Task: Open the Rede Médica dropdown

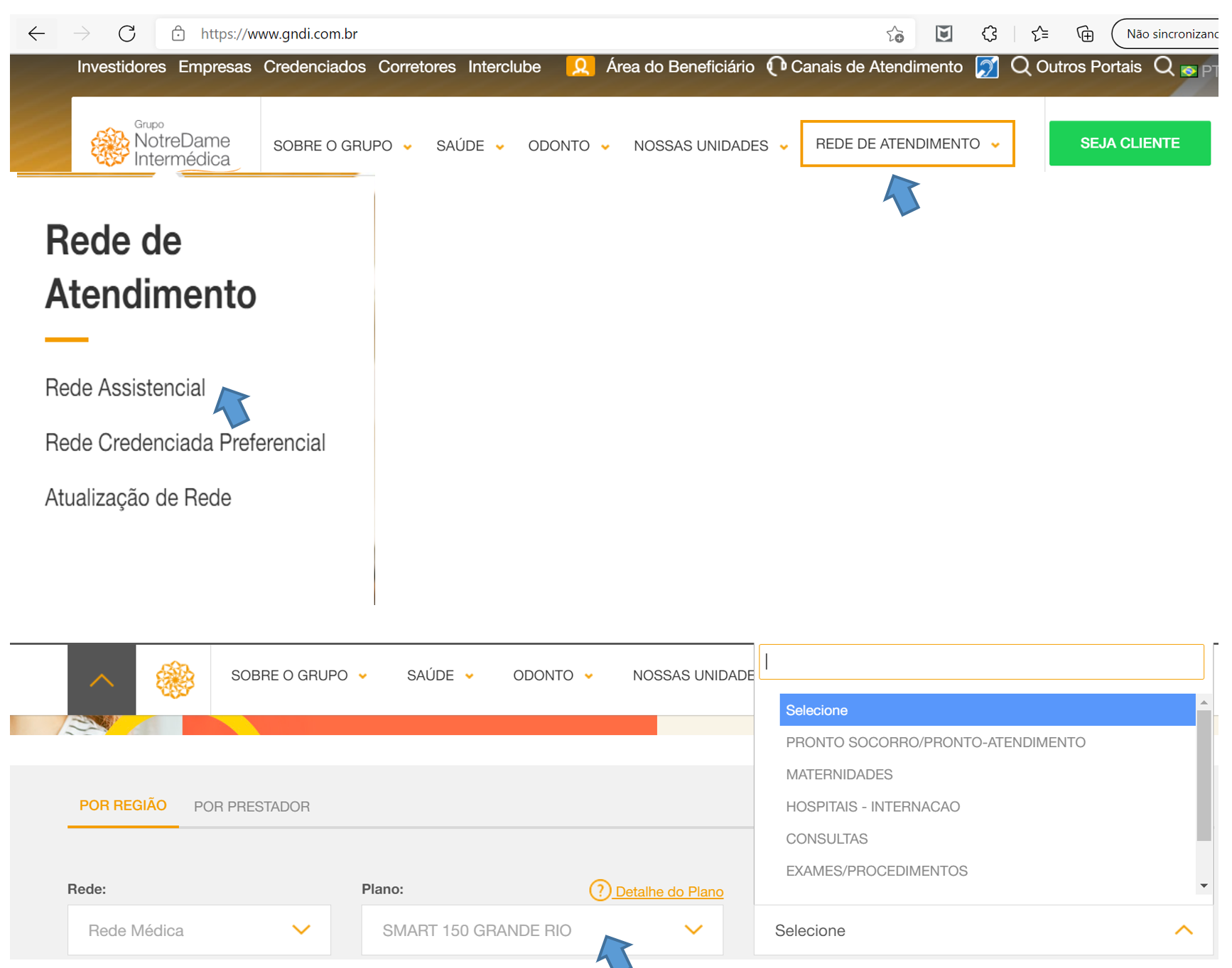Action: pos(199,930)
